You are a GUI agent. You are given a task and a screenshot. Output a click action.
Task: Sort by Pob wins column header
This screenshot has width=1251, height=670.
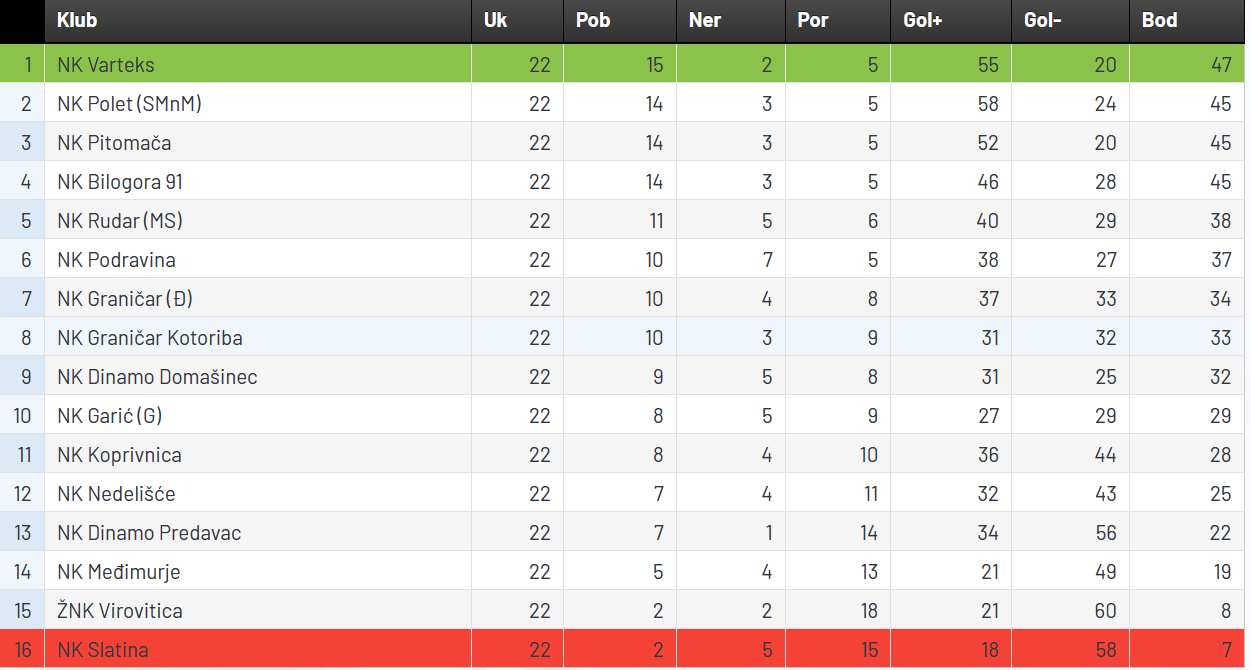coord(593,20)
